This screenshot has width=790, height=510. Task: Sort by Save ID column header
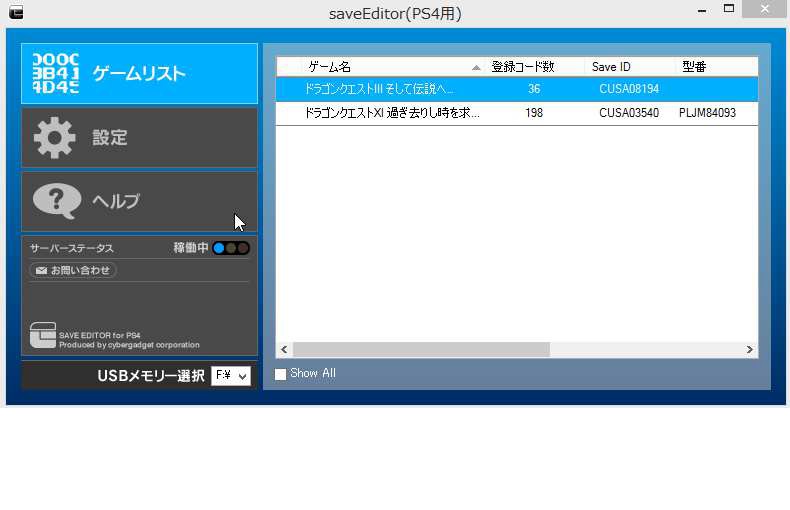[x=629, y=67]
